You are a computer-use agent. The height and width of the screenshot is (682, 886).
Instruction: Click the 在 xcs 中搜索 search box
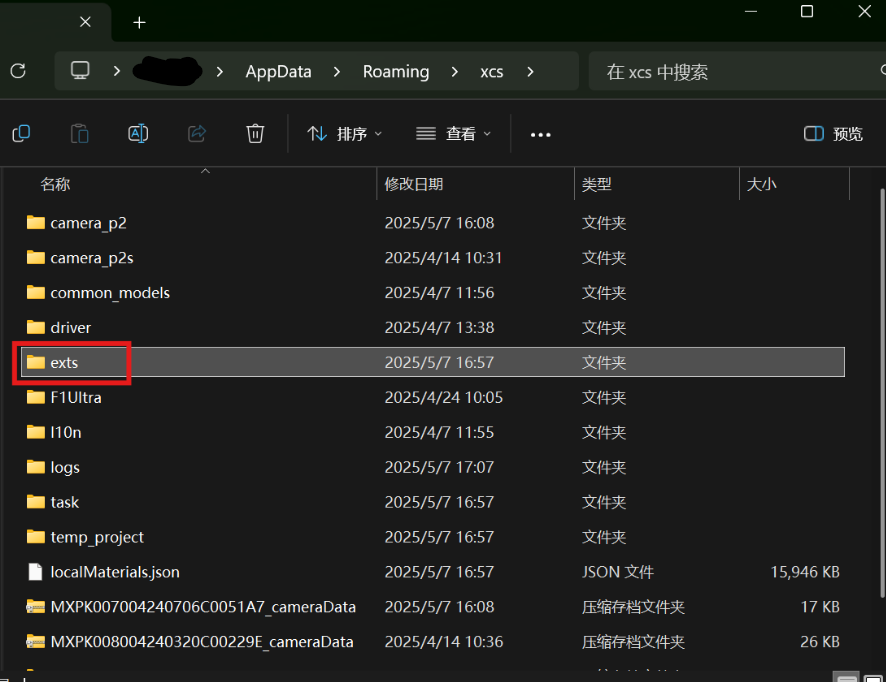click(x=735, y=72)
